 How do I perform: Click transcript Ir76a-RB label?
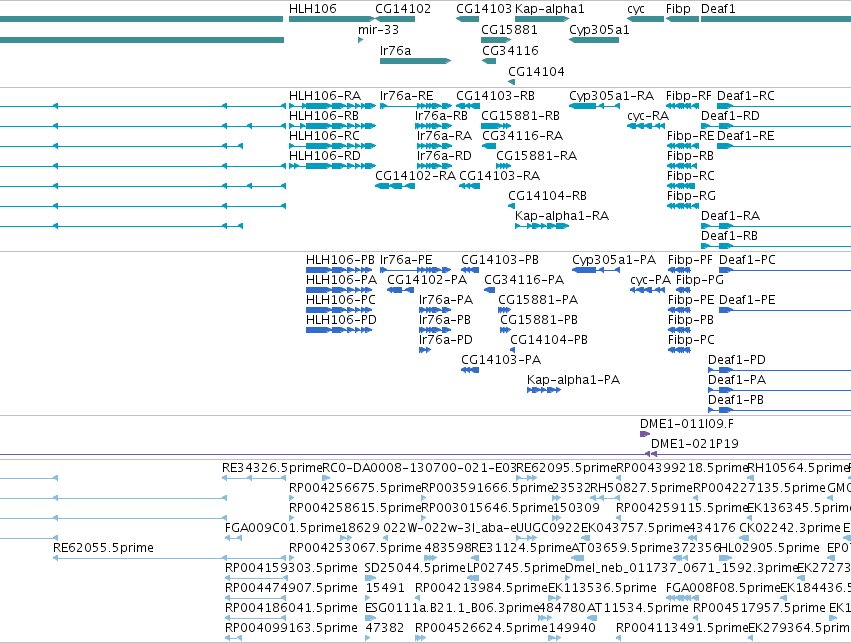[441, 116]
